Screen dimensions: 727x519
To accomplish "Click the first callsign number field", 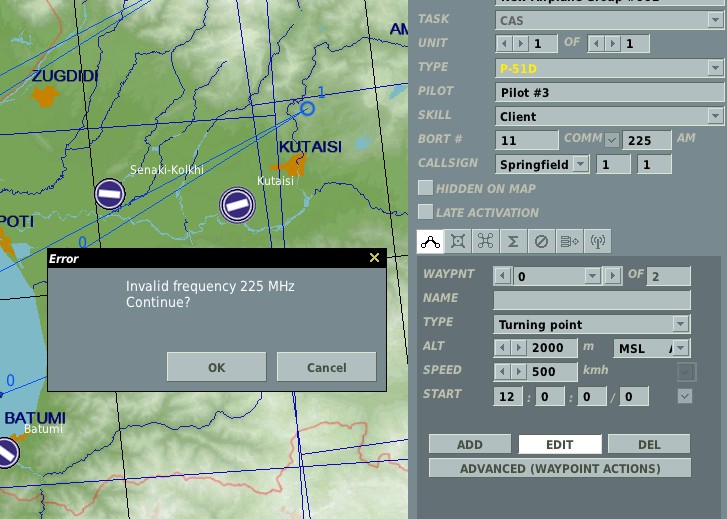I will tap(613, 165).
